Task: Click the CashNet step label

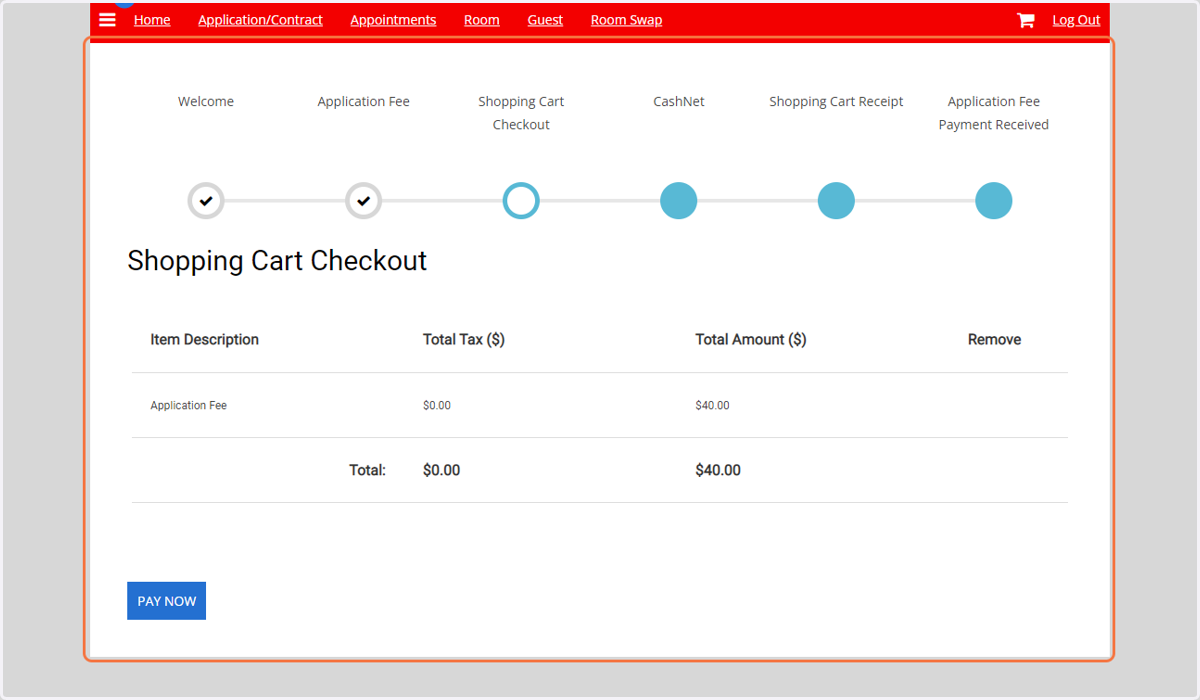Action: 679,101
